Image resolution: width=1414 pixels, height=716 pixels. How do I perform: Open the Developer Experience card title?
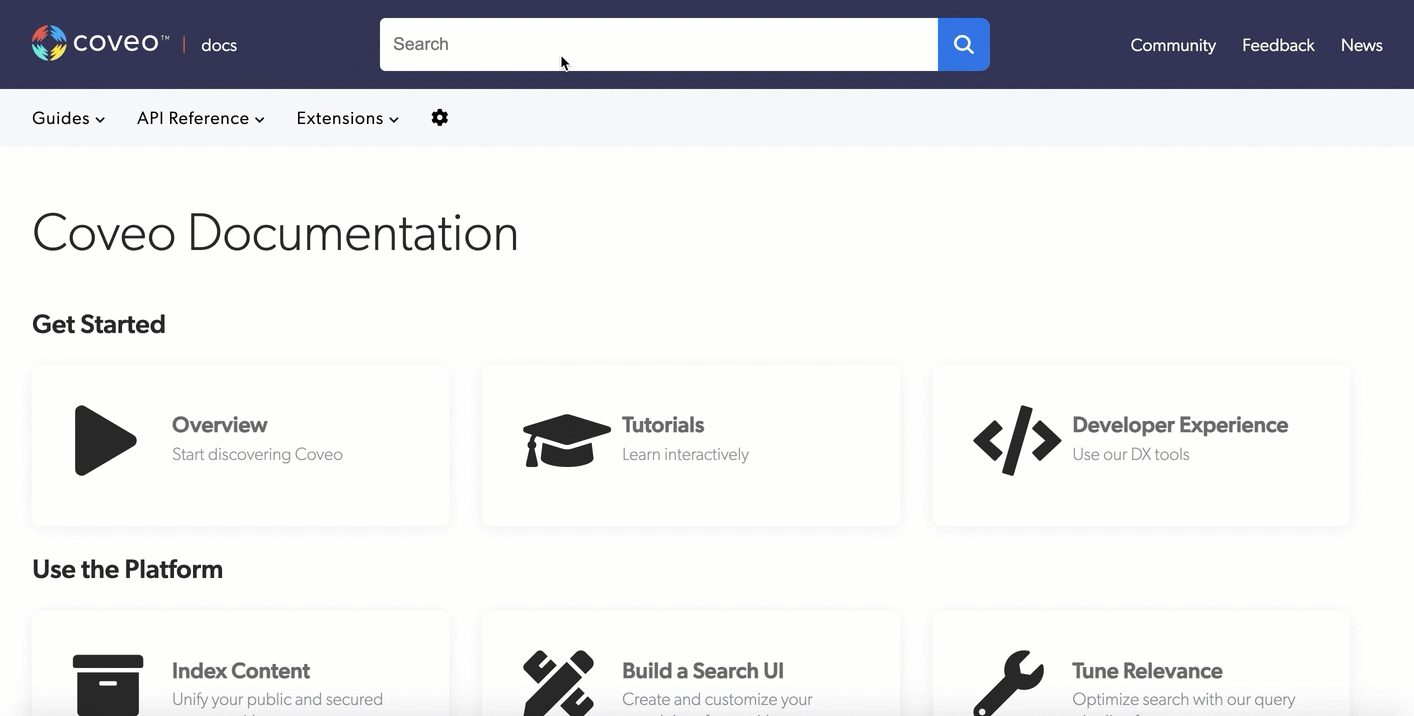(1180, 425)
